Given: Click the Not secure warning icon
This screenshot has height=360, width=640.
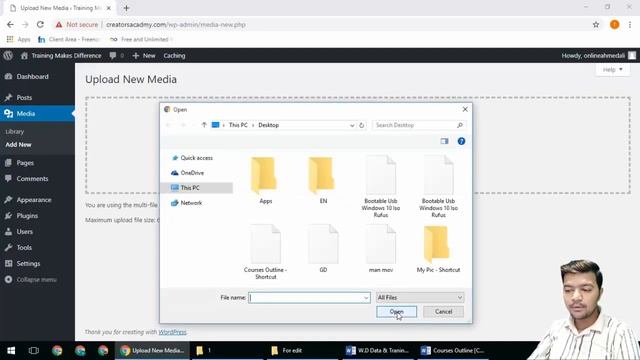Looking at the screenshot, I should (59, 24).
